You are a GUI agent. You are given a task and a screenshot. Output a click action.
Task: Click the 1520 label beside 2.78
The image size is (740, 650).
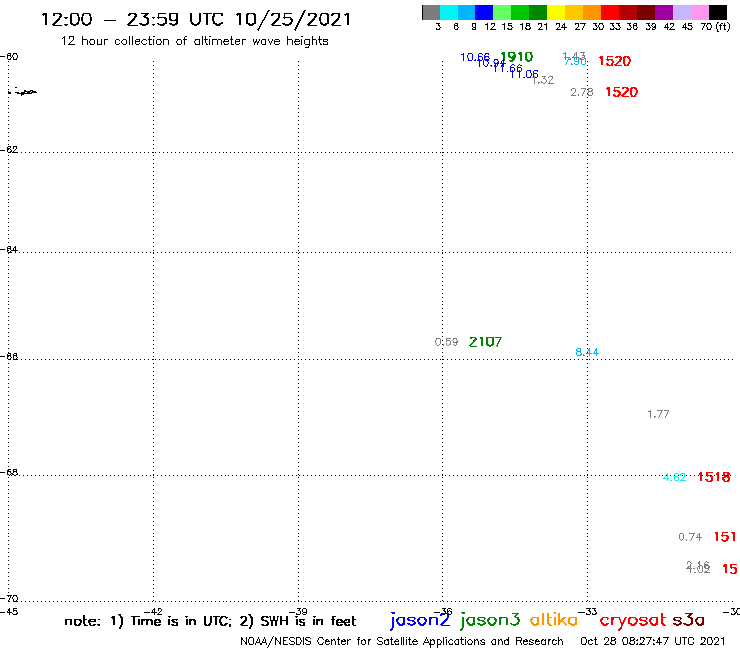coord(622,92)
